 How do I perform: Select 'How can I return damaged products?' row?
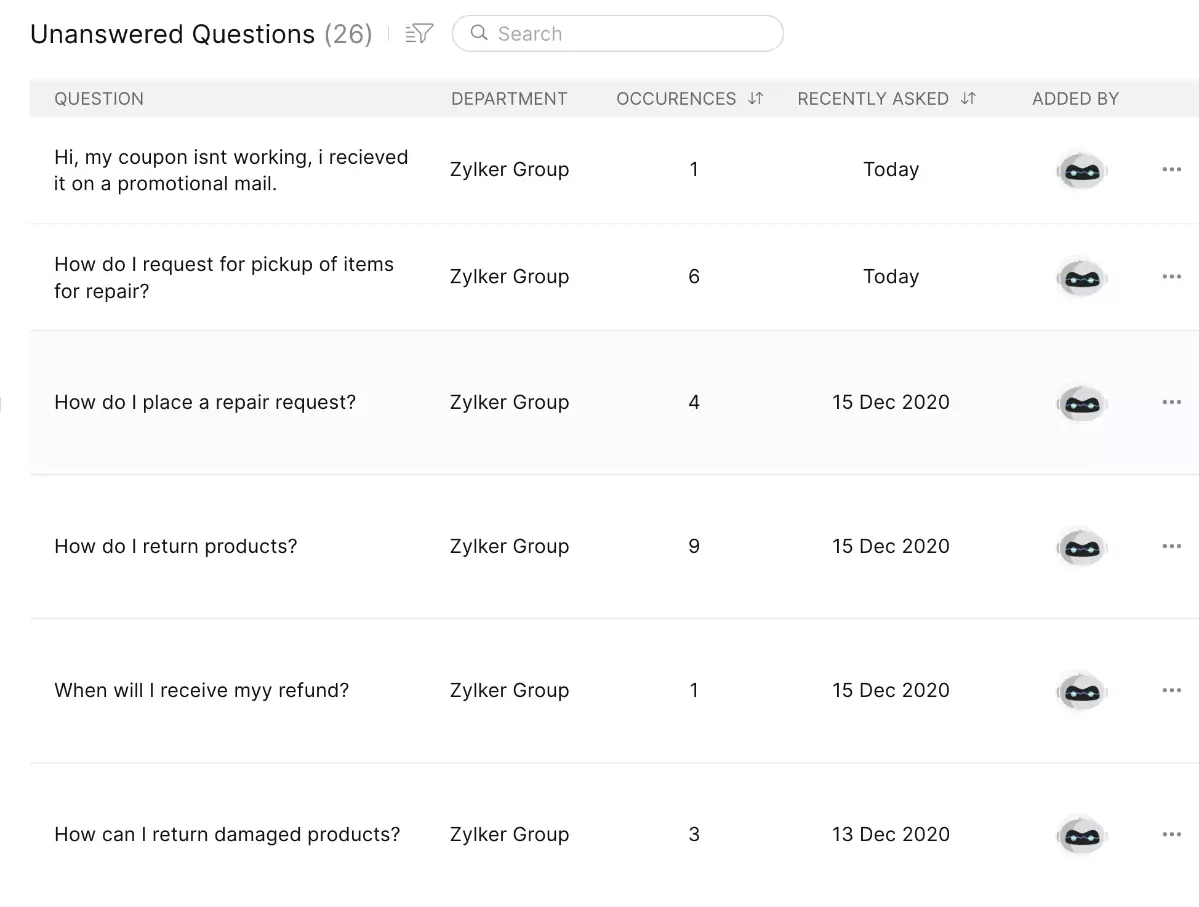227,835
